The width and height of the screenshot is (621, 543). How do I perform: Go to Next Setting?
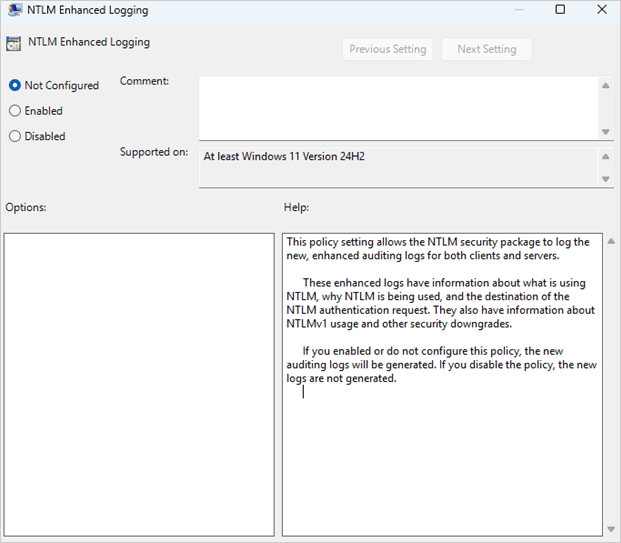click(x=487, y=49)
